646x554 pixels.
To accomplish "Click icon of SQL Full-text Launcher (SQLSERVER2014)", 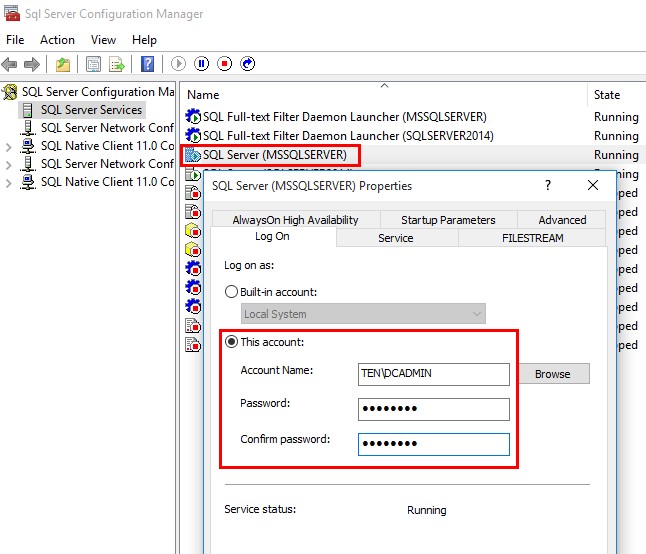I will click(x=193, y=136).
